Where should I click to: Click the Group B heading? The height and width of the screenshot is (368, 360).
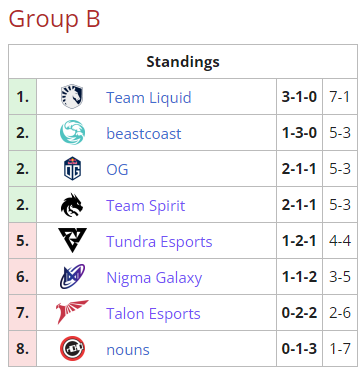tap(54, 19)
